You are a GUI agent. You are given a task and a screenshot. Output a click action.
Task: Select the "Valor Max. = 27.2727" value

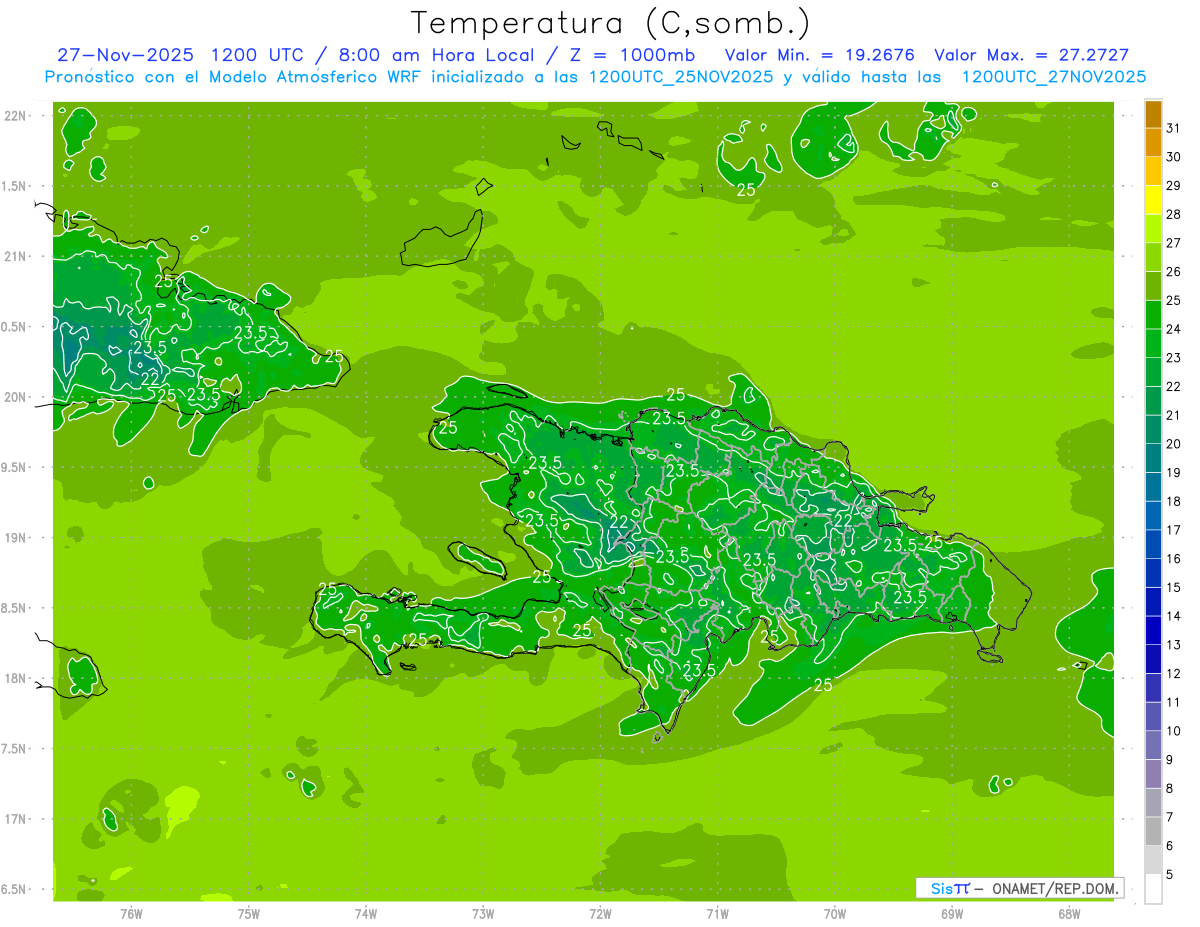tap(1032, 55)
